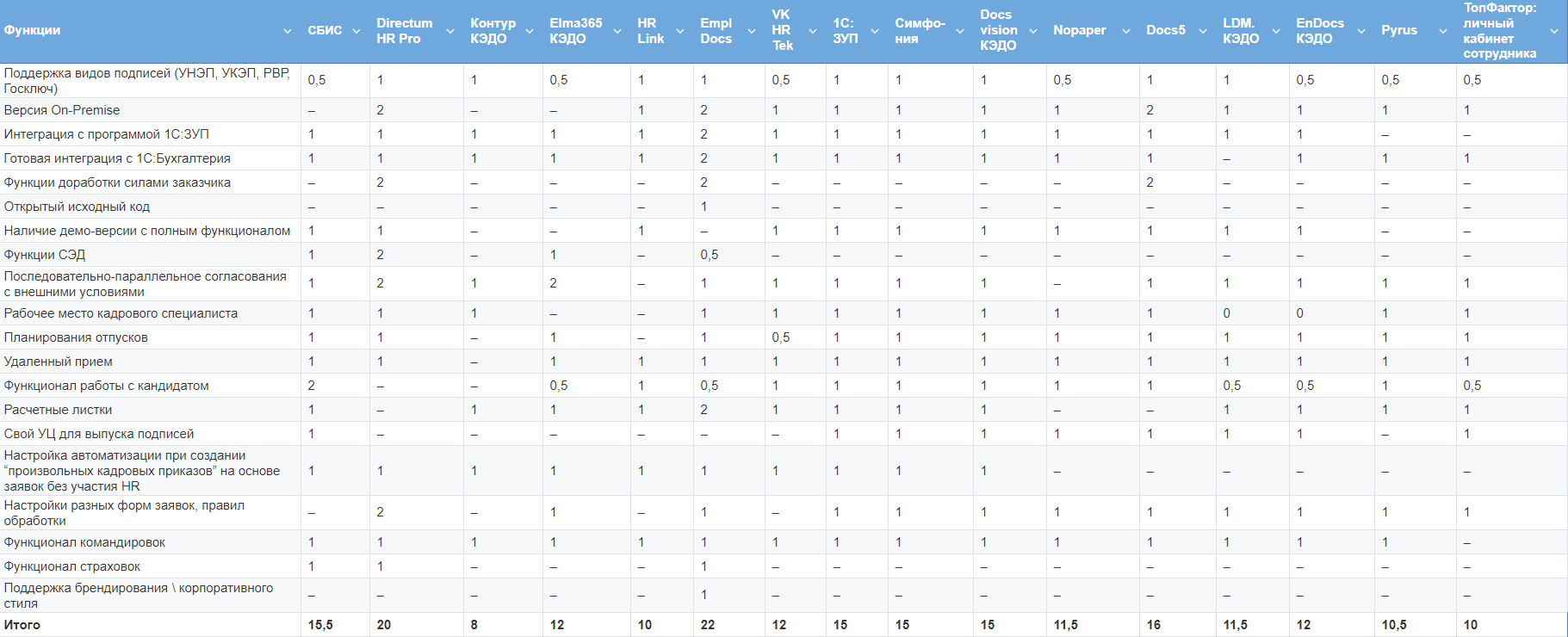Select the Функции СЭД row label
This screenshot has width=1568, height=637.
coord(45,255)
